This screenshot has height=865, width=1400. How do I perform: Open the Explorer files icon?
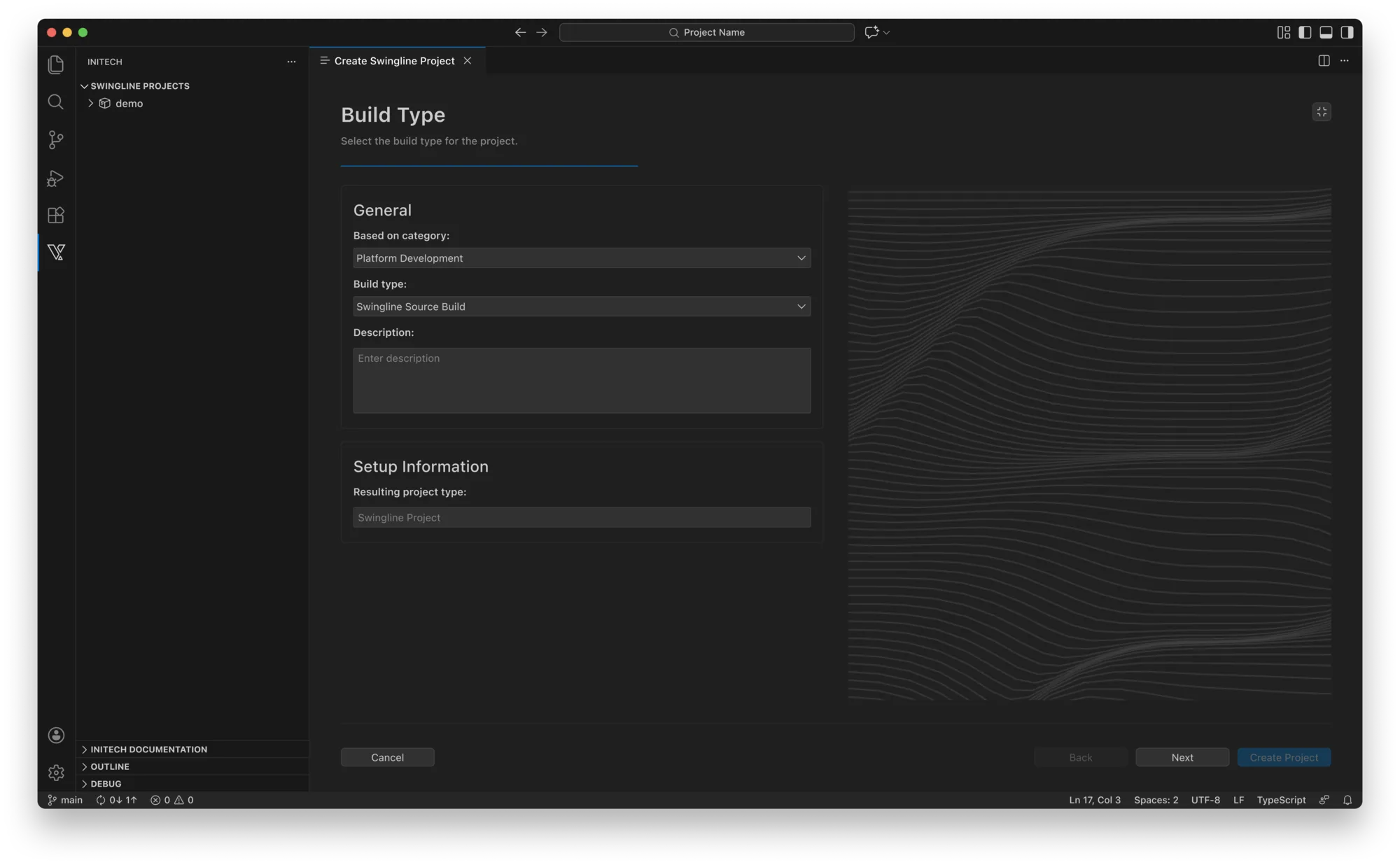(56, 64)
